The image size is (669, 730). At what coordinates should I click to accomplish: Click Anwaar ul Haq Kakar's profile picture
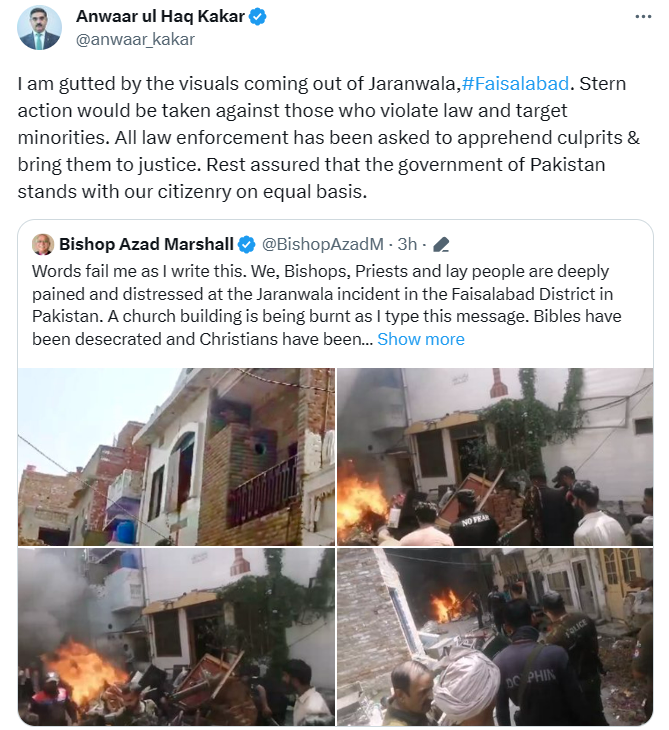coord(40,28)
